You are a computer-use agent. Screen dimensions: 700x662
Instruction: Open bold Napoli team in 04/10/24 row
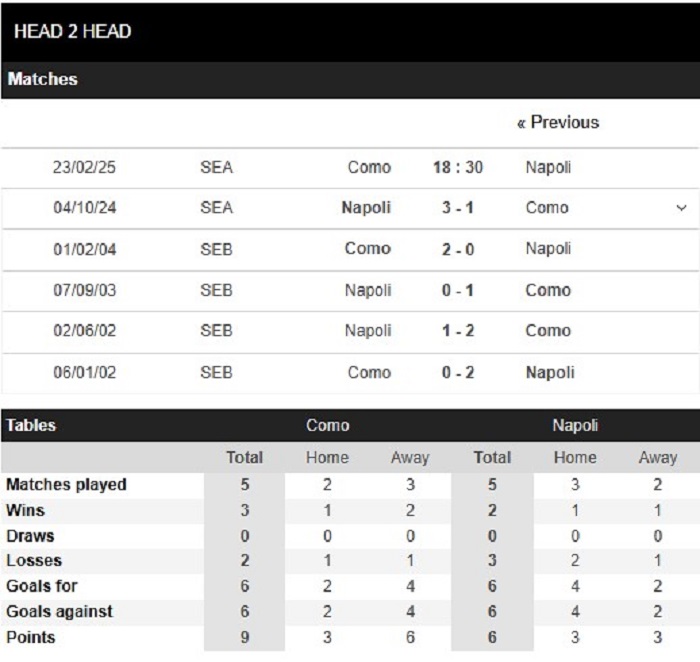click(366, 208)
